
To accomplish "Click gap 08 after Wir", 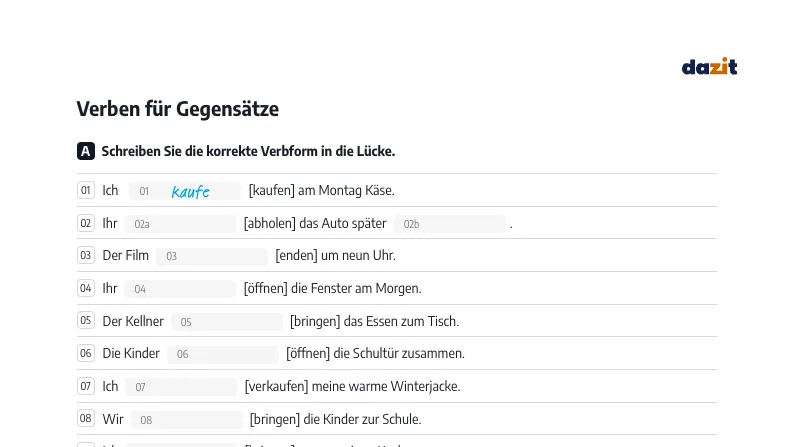I will (187, 420).
